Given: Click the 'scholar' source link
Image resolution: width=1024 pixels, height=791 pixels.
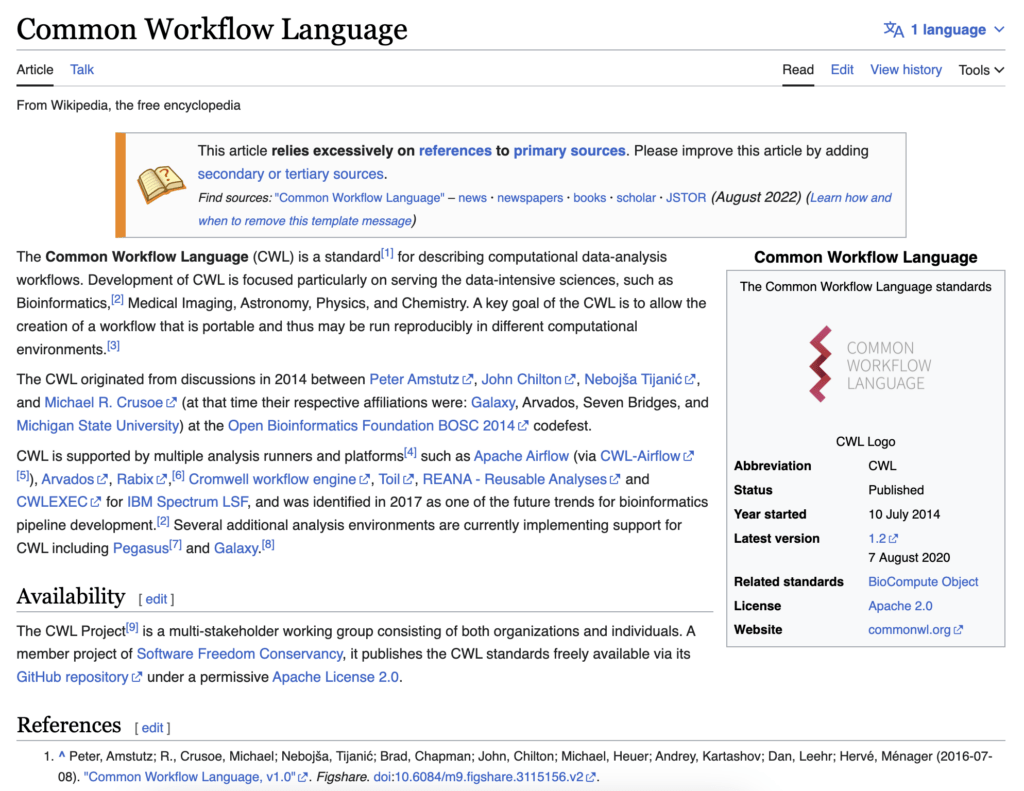Looking at the screenshot, I should [x=636, y=198].
